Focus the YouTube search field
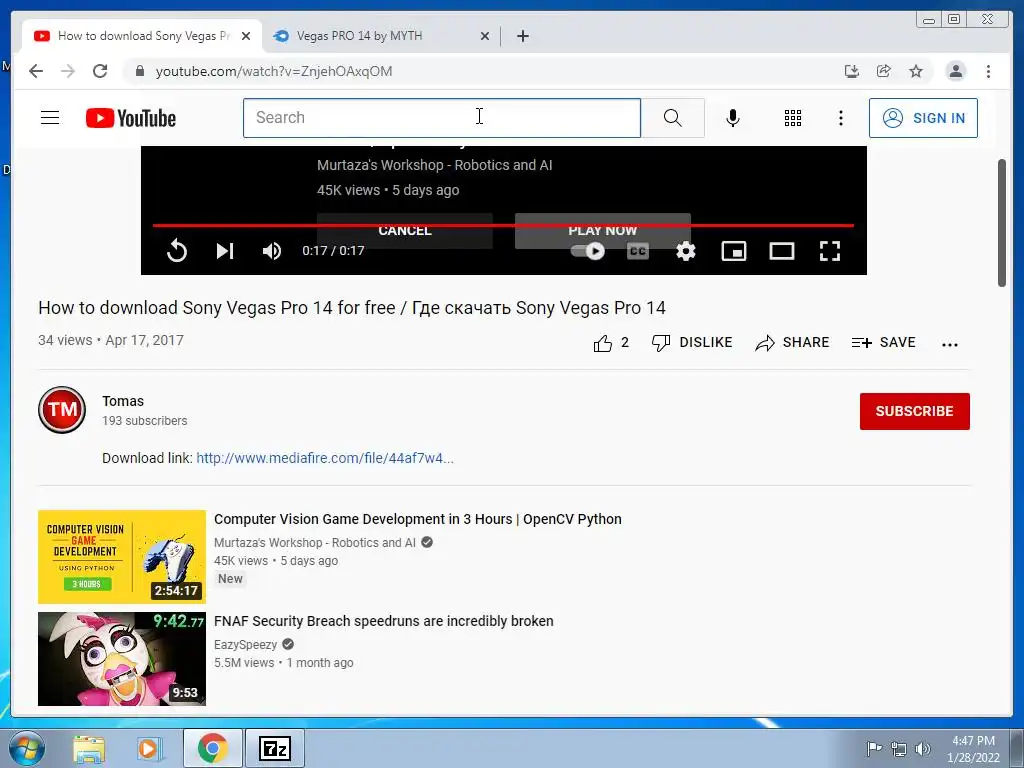The width and height of the screenshot is (1024, 768). [442, 118]
